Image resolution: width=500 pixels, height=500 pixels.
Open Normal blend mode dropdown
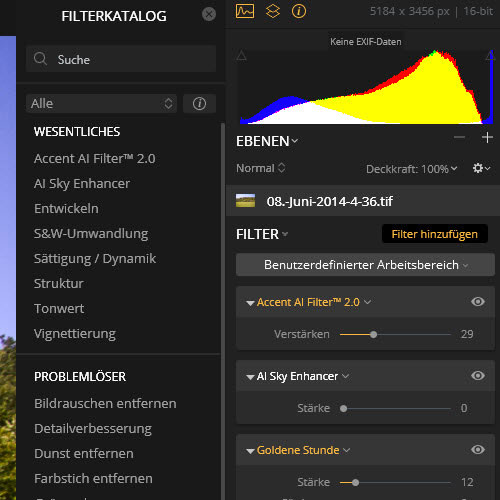point(261,168)
